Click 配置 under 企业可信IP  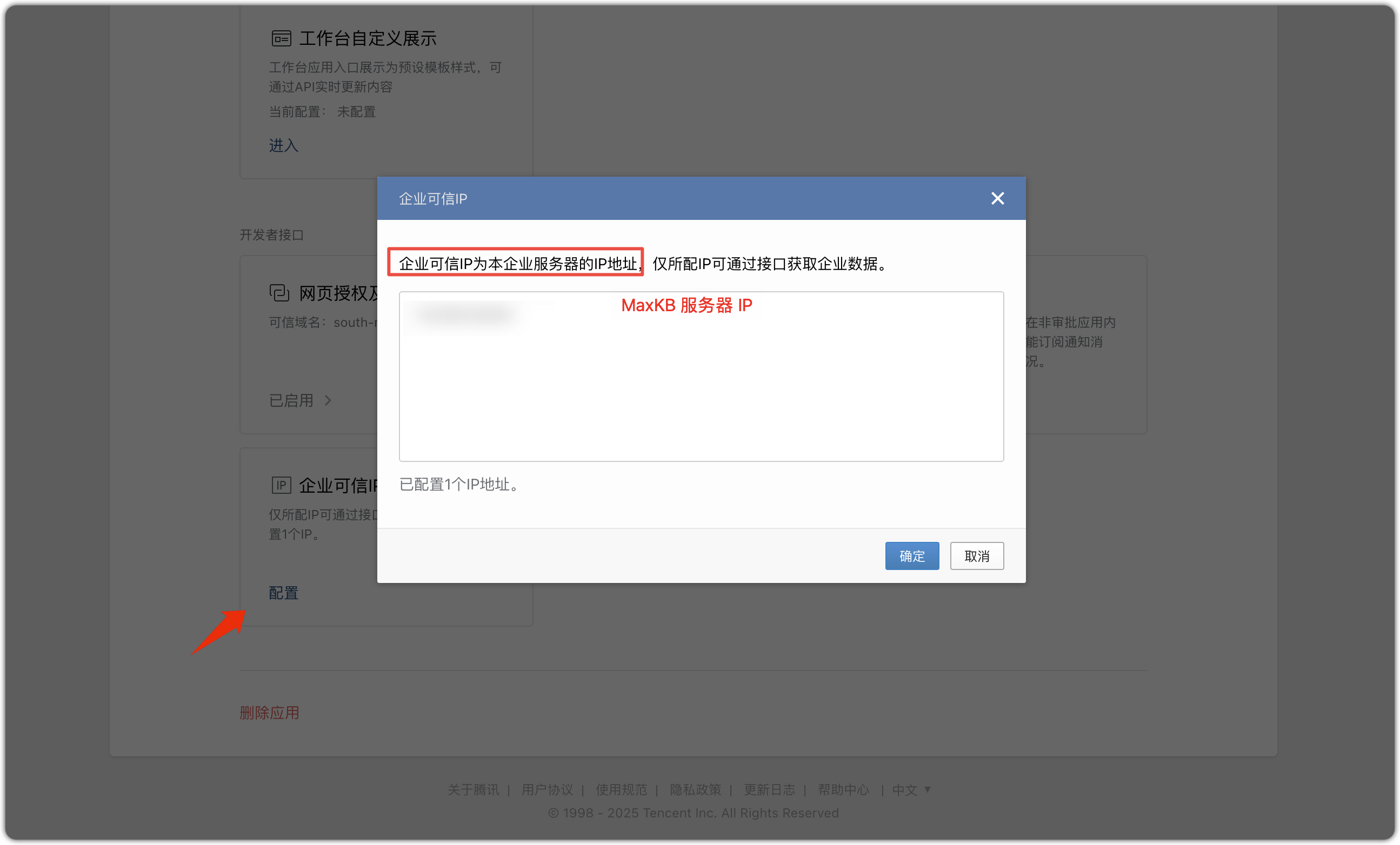tap(283, 592)
